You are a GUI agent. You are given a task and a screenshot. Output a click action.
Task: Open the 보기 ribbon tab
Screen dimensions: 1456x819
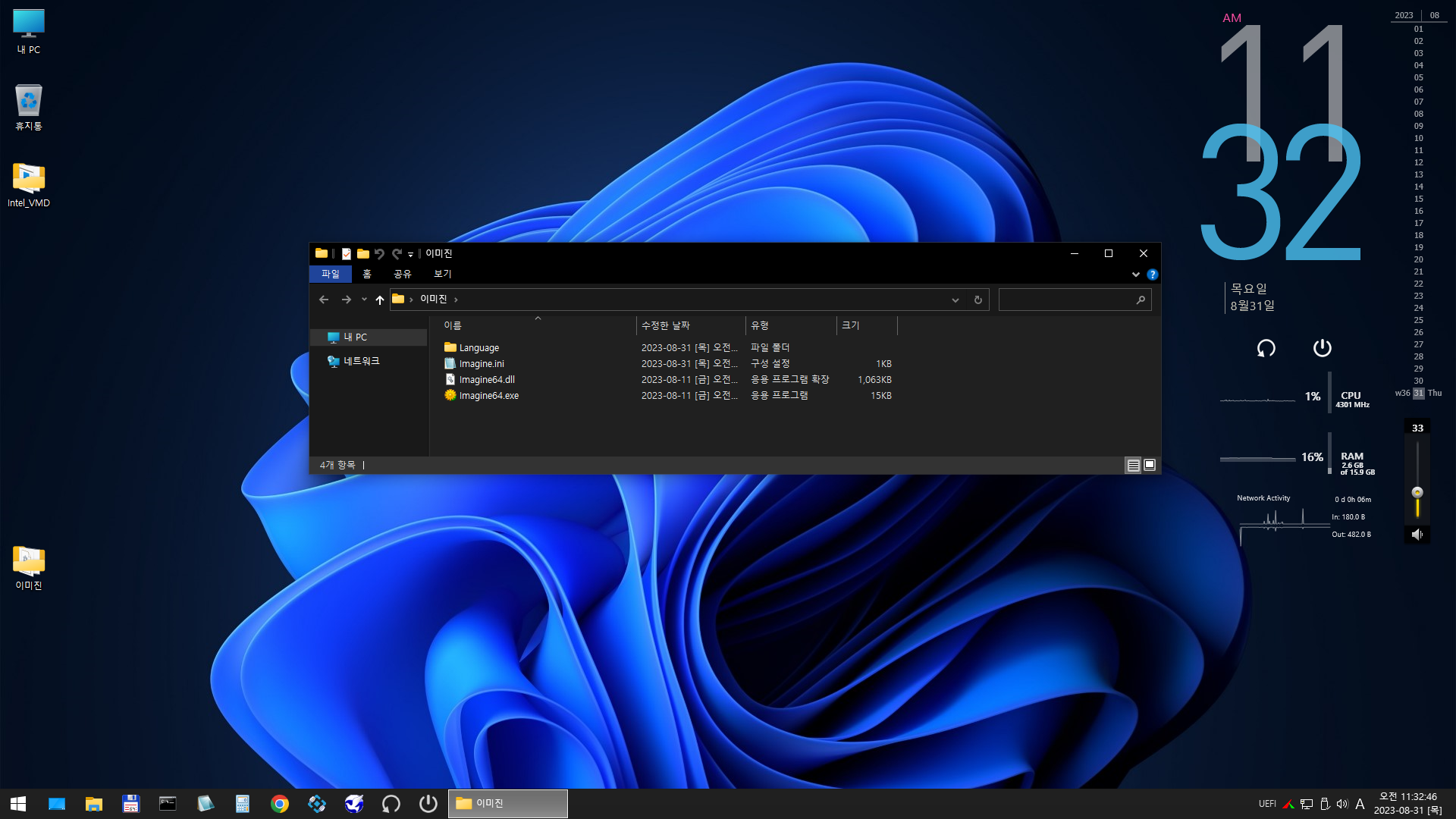pyautogui.click(x=443, y=274)
